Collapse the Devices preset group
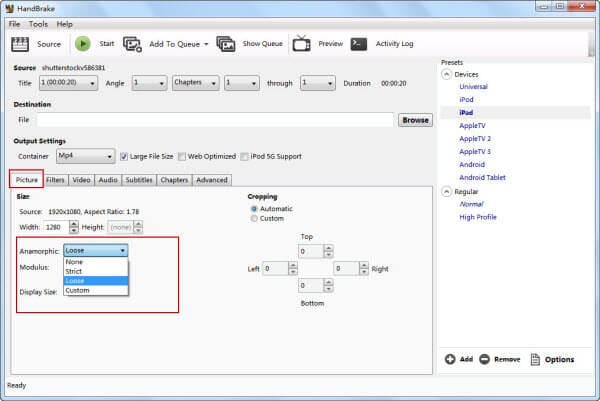600x401 pixels. coord(447,74)
